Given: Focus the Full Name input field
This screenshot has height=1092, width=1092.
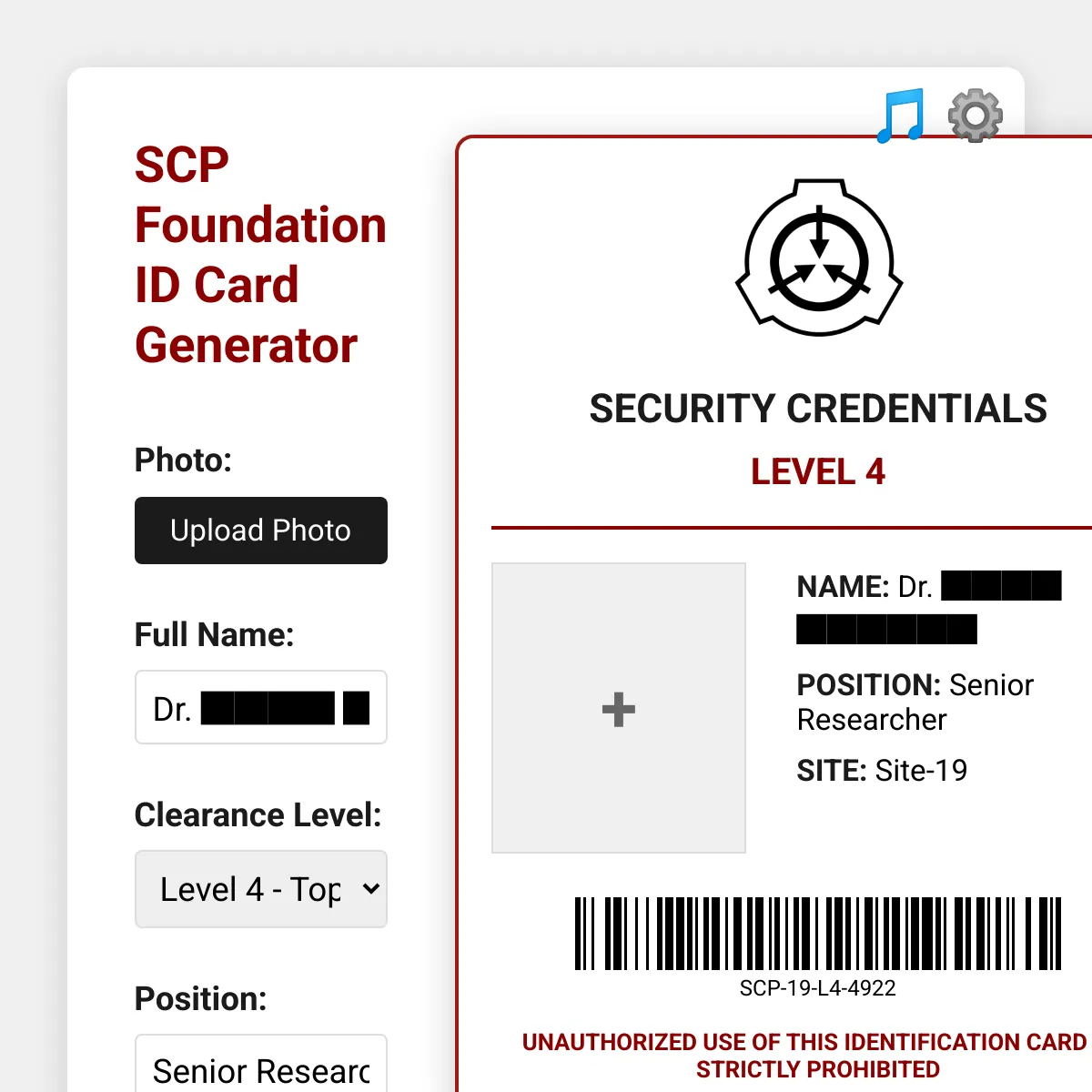Looking at the screenshot, I should coord(261,708).
